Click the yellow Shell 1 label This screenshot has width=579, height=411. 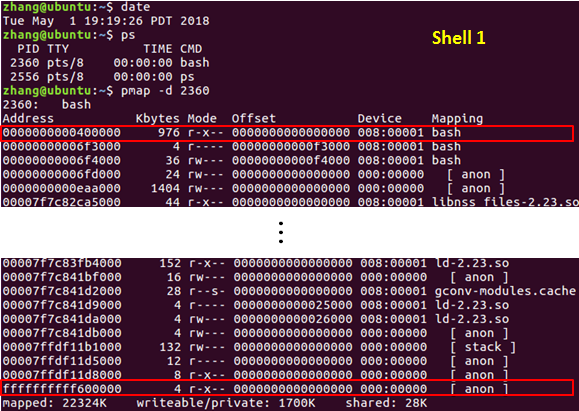(458, 38)
